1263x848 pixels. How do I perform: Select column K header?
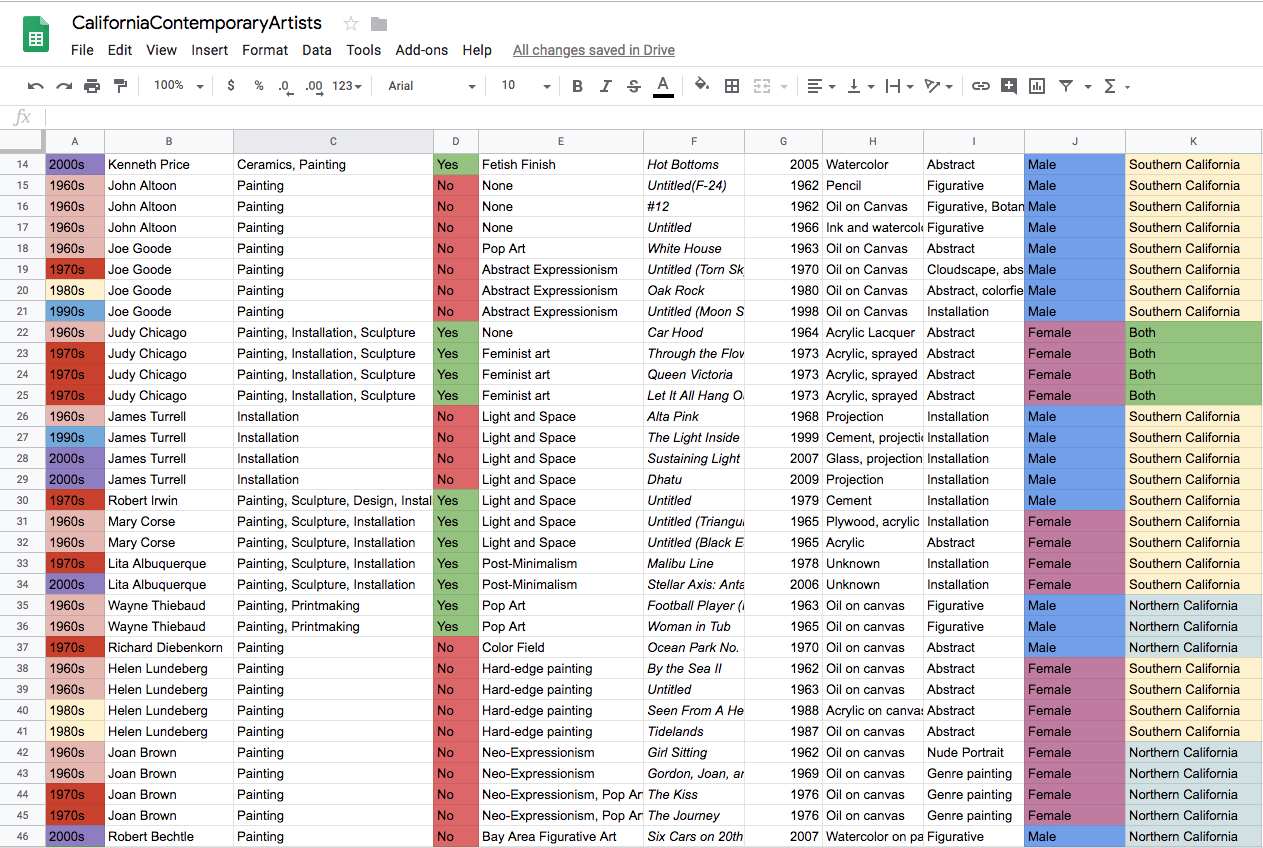pyautogui.click(x=1193, y=141)
